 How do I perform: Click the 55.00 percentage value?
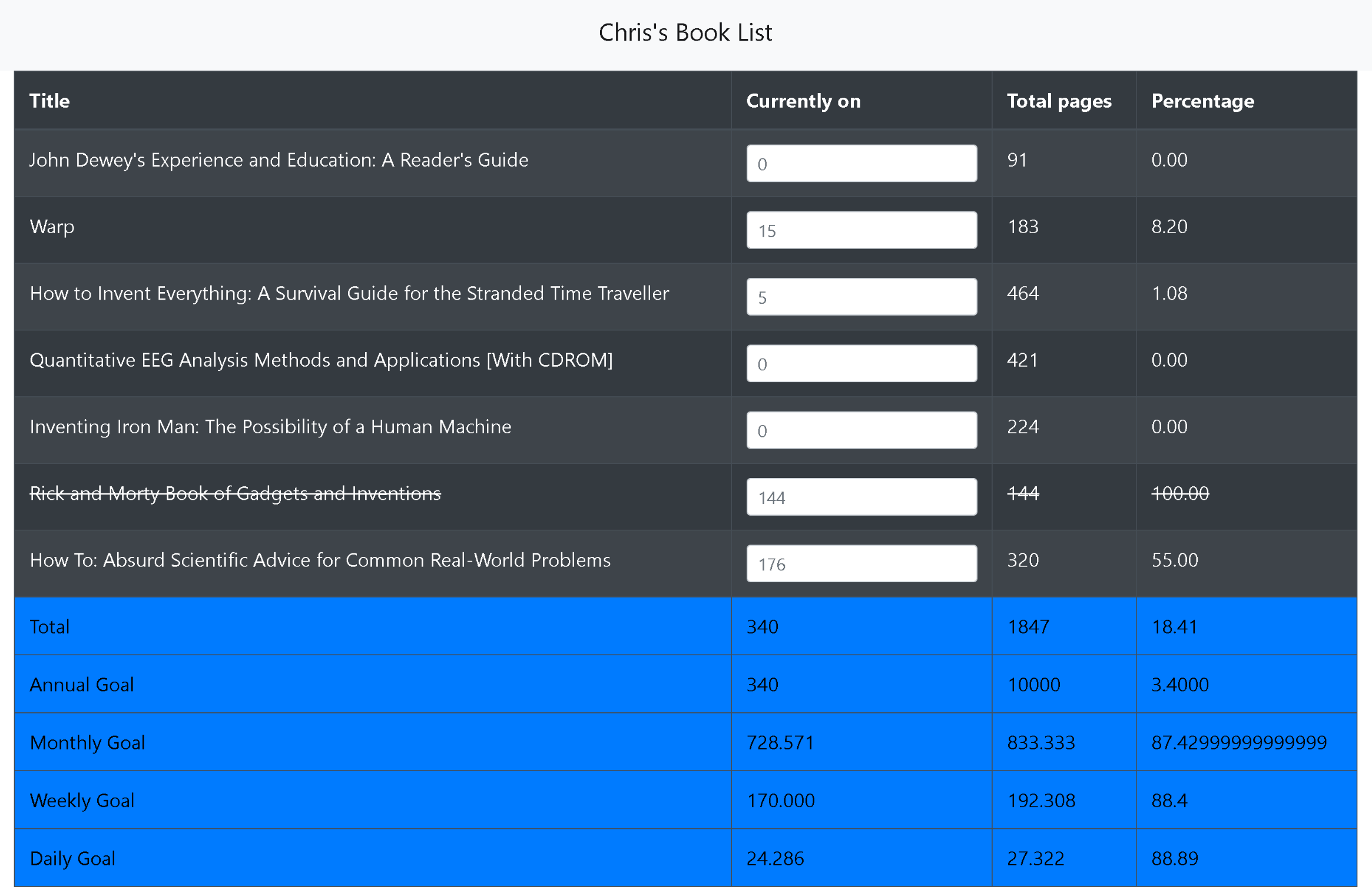coord(1175,560)
